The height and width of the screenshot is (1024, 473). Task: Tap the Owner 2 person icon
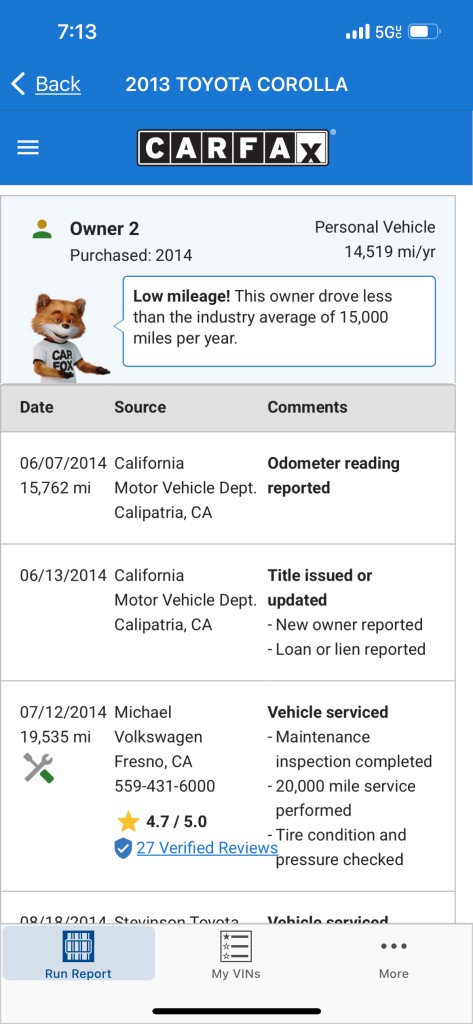tap(42, 229)
